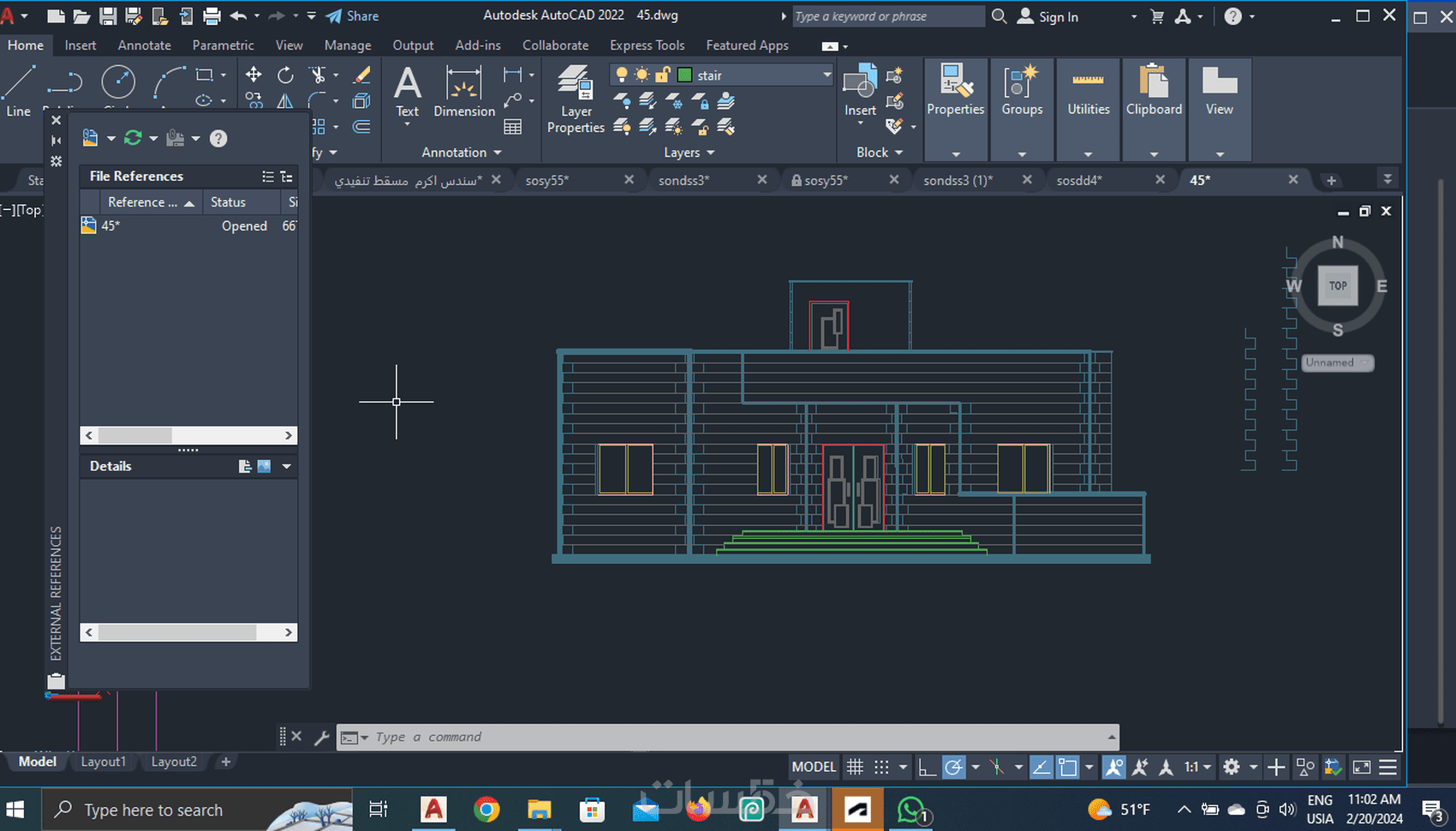Click the green stair layer color swatch

[684, 75]
